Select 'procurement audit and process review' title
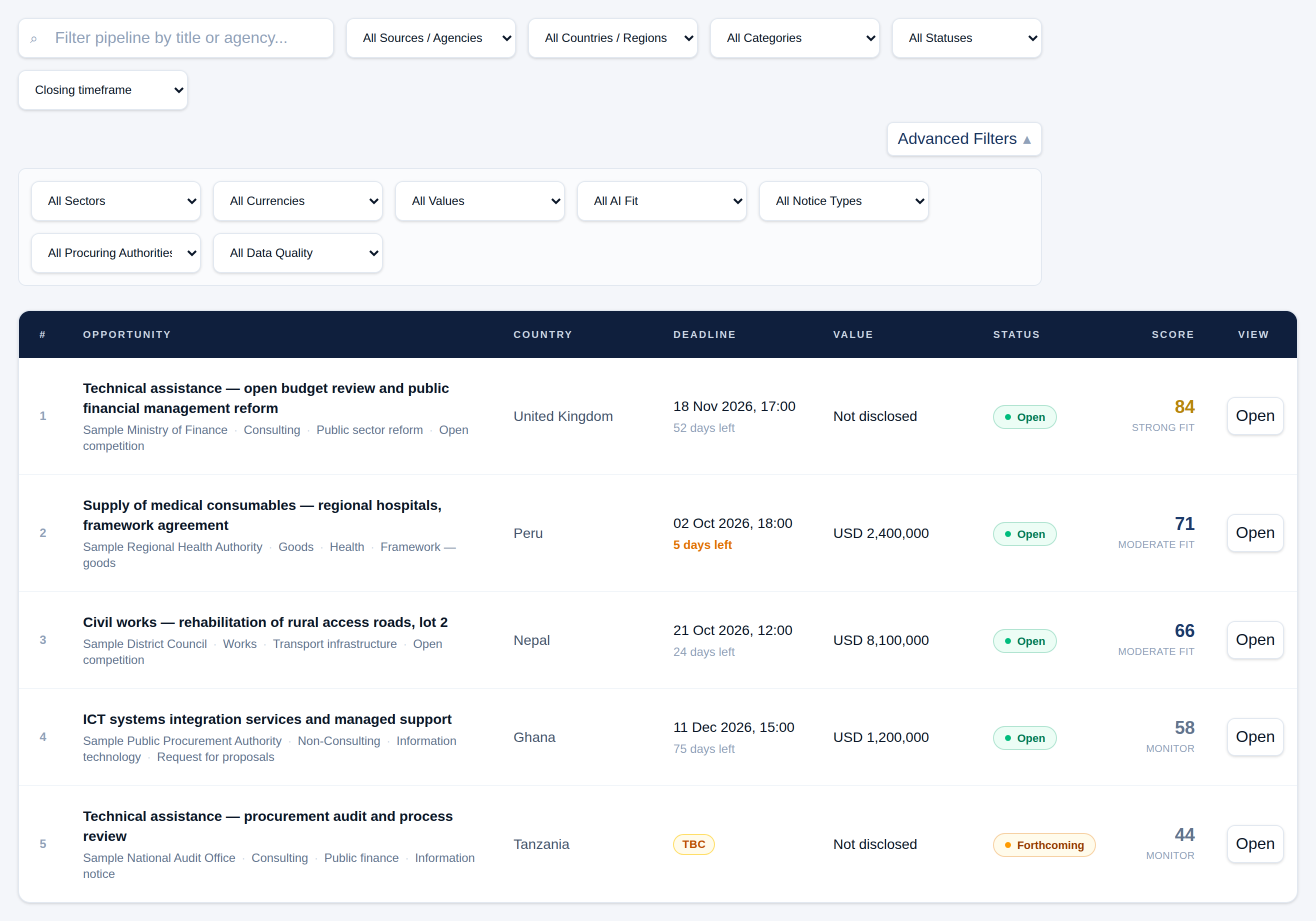 tap(268, 826)
